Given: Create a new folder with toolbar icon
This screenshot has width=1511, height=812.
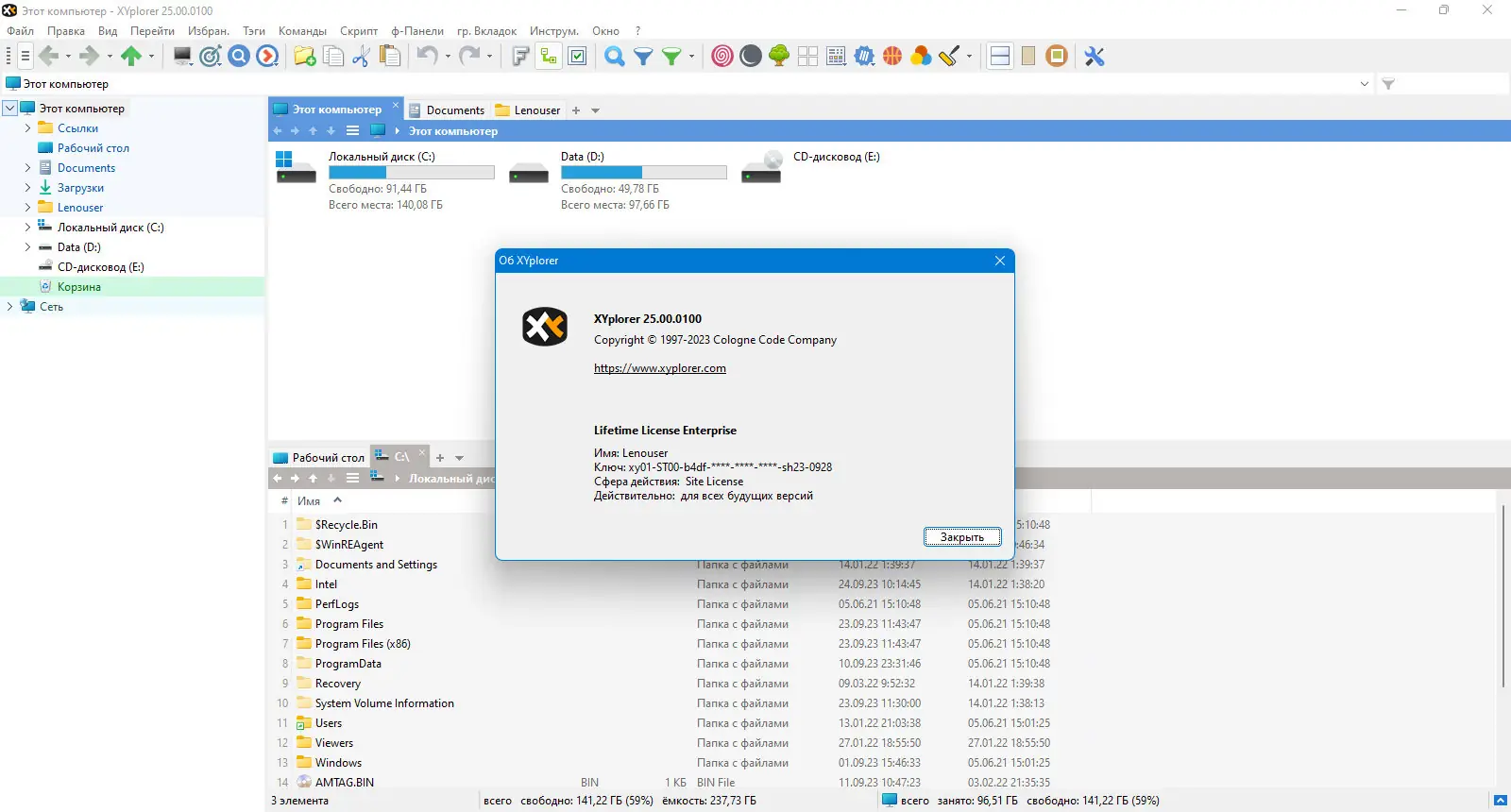Looking at the screenshot, I should 305,57.
